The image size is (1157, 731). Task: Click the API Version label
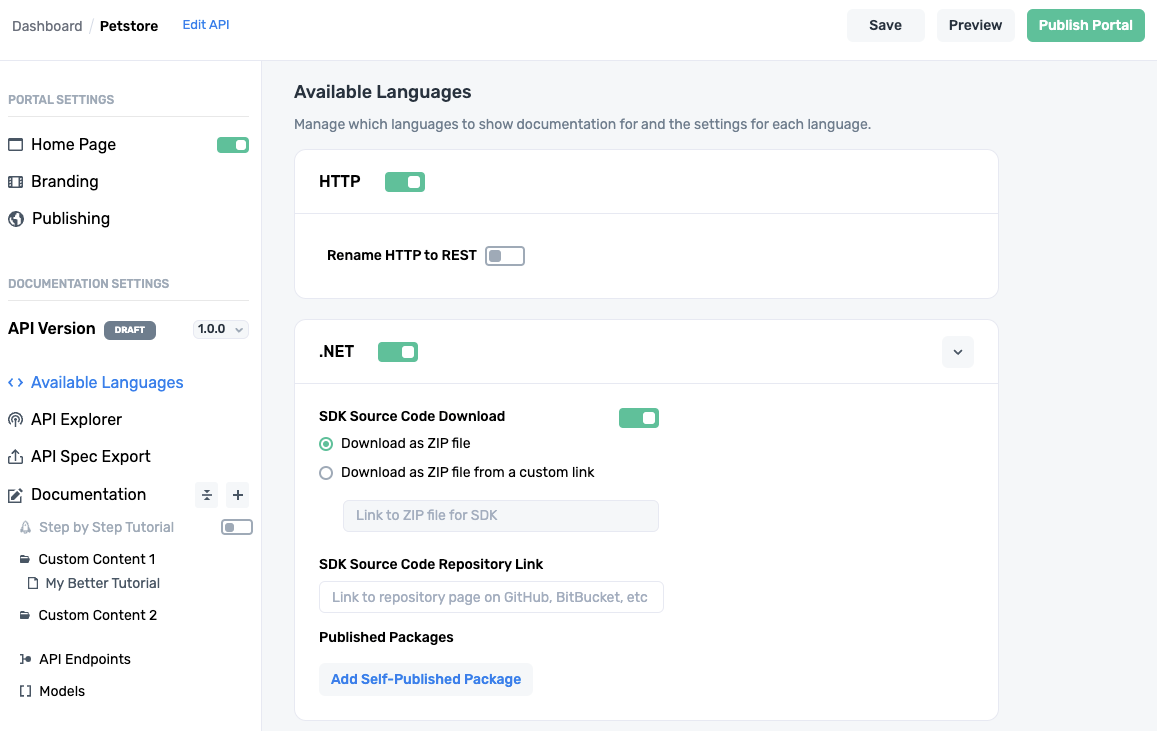[x=52, y=328]
